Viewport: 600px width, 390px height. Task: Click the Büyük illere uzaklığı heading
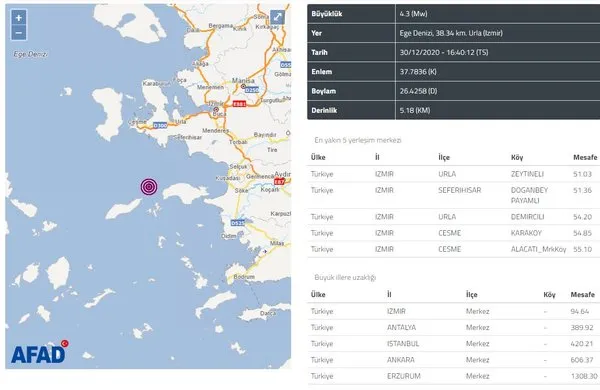point(345,277)
